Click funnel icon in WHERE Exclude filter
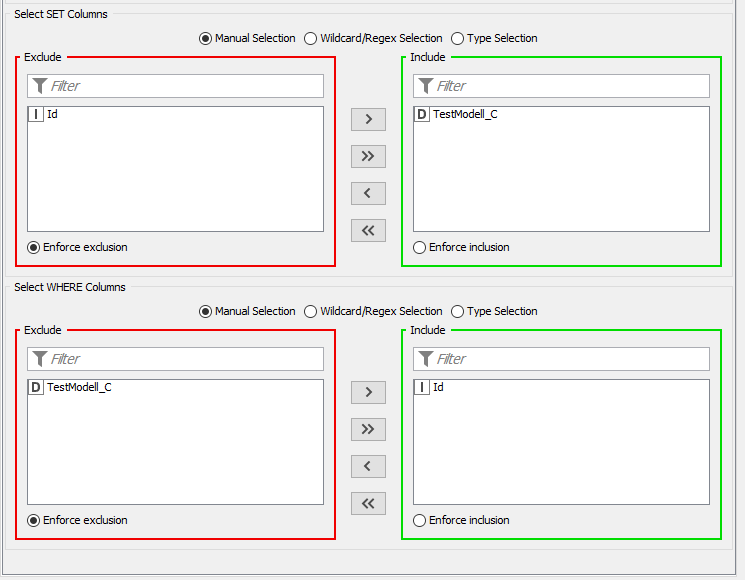 click(40, 359)
